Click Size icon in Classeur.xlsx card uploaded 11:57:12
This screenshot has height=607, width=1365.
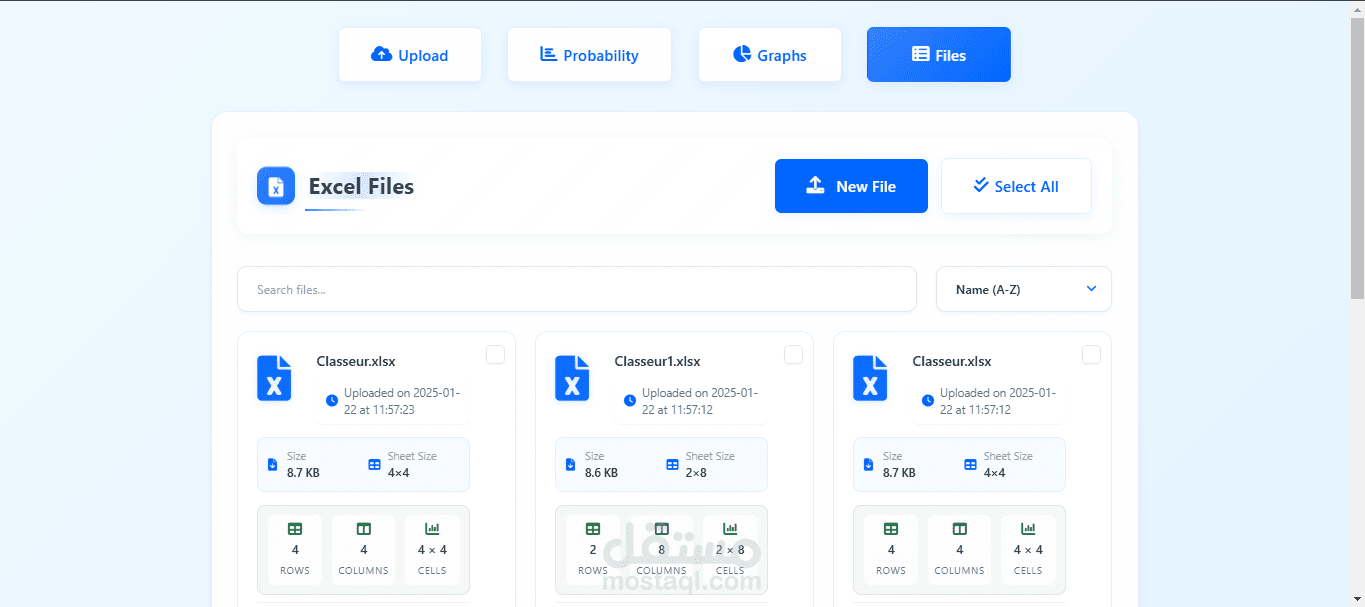[868, 465]
